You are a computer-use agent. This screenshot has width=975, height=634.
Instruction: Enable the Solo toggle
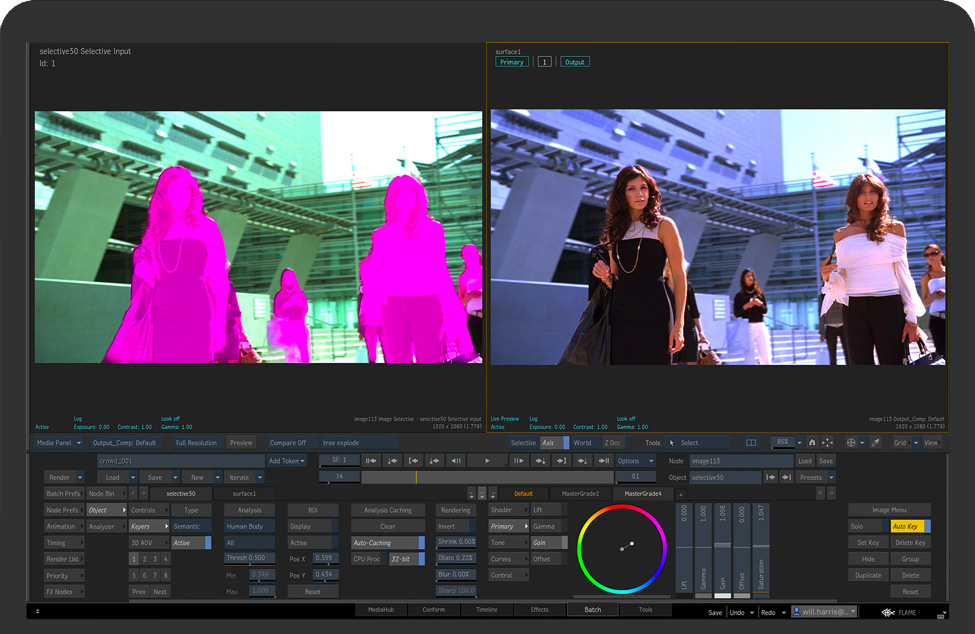(x=866, y=526)
